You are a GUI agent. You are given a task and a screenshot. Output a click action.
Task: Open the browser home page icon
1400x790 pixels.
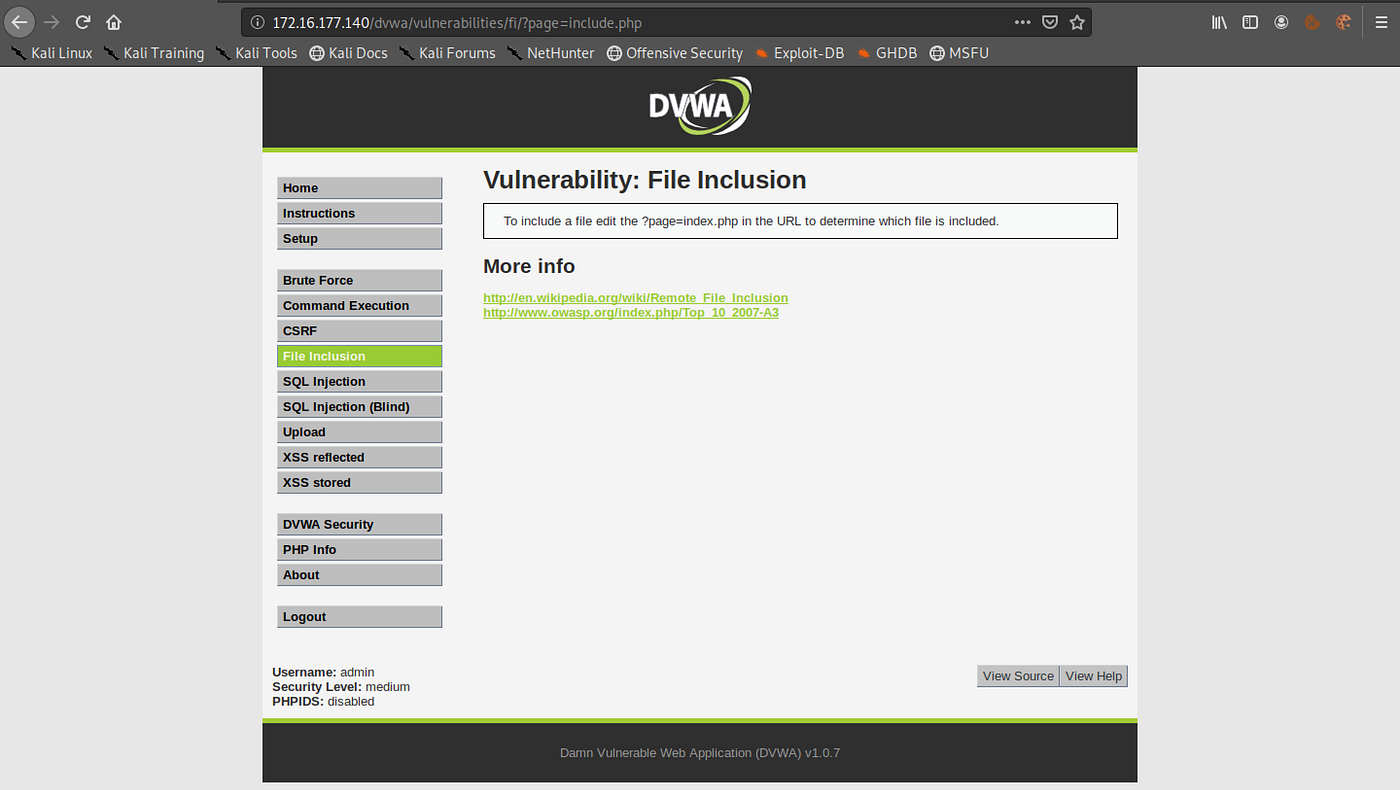click(114, 21)
